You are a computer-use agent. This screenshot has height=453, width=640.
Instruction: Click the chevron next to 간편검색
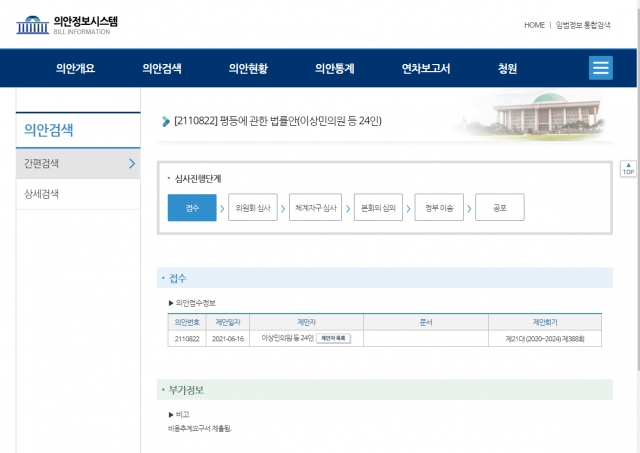[132, 164]
